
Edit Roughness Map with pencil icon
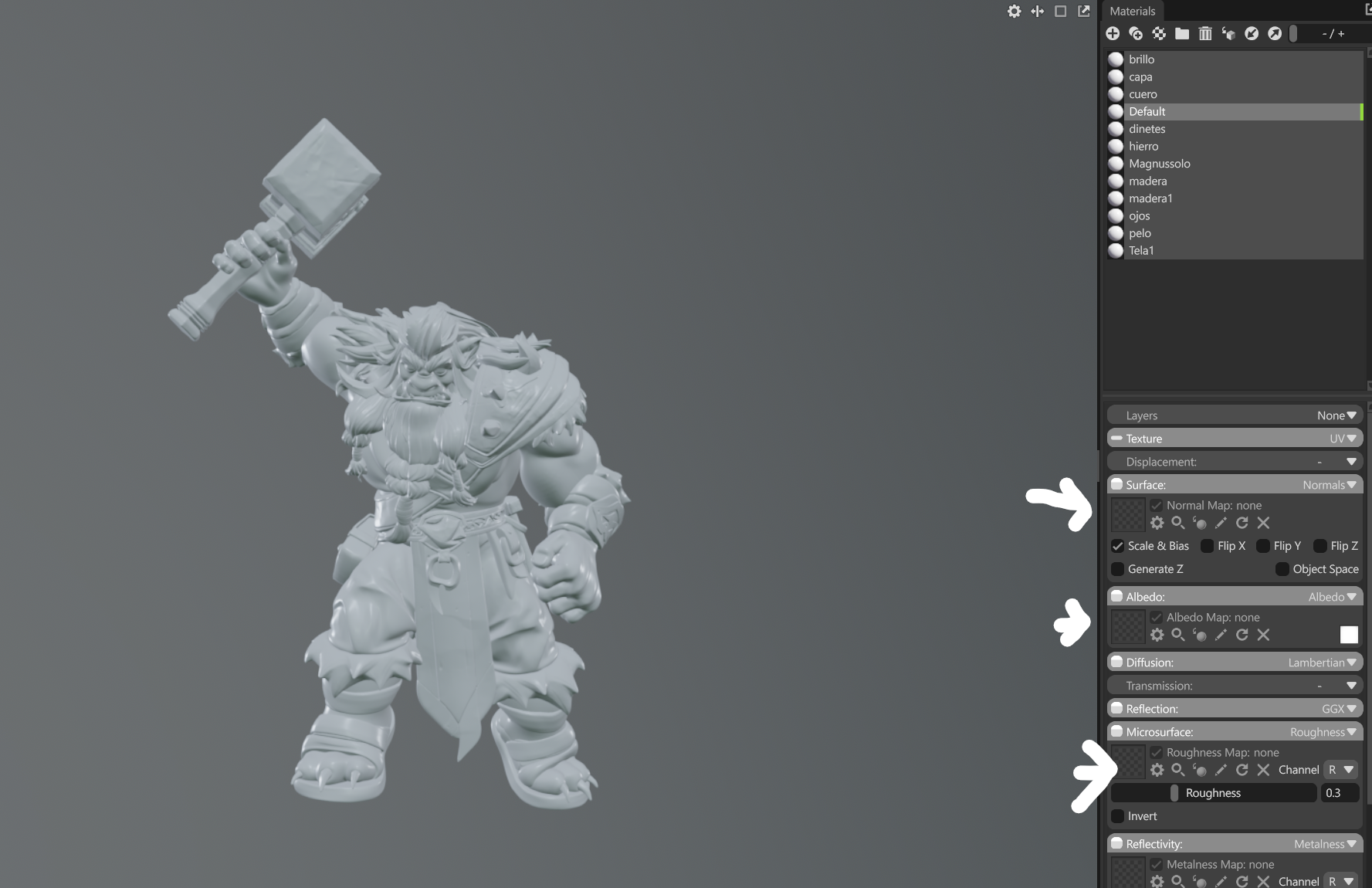[1221, 770]
